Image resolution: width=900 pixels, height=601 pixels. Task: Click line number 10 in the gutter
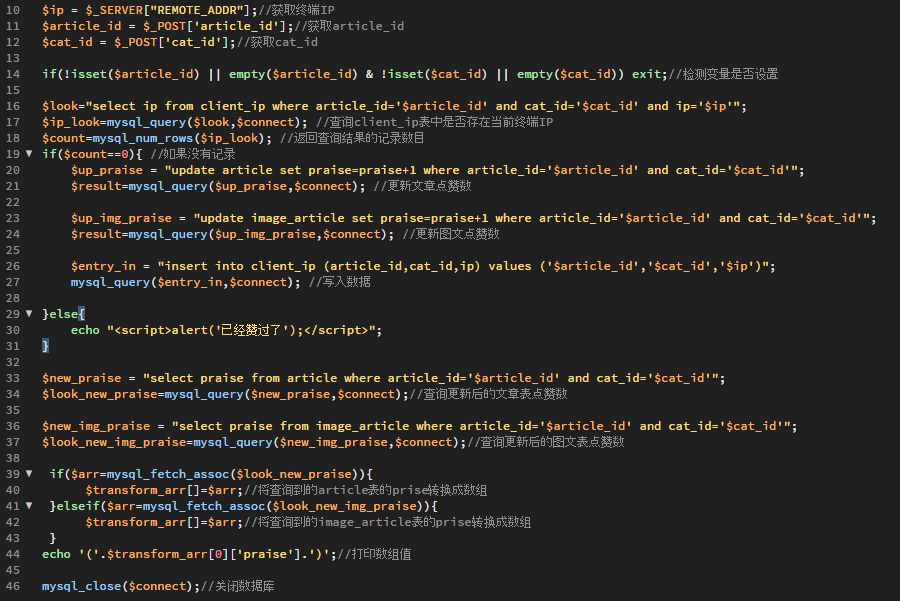tap(13, 10)
